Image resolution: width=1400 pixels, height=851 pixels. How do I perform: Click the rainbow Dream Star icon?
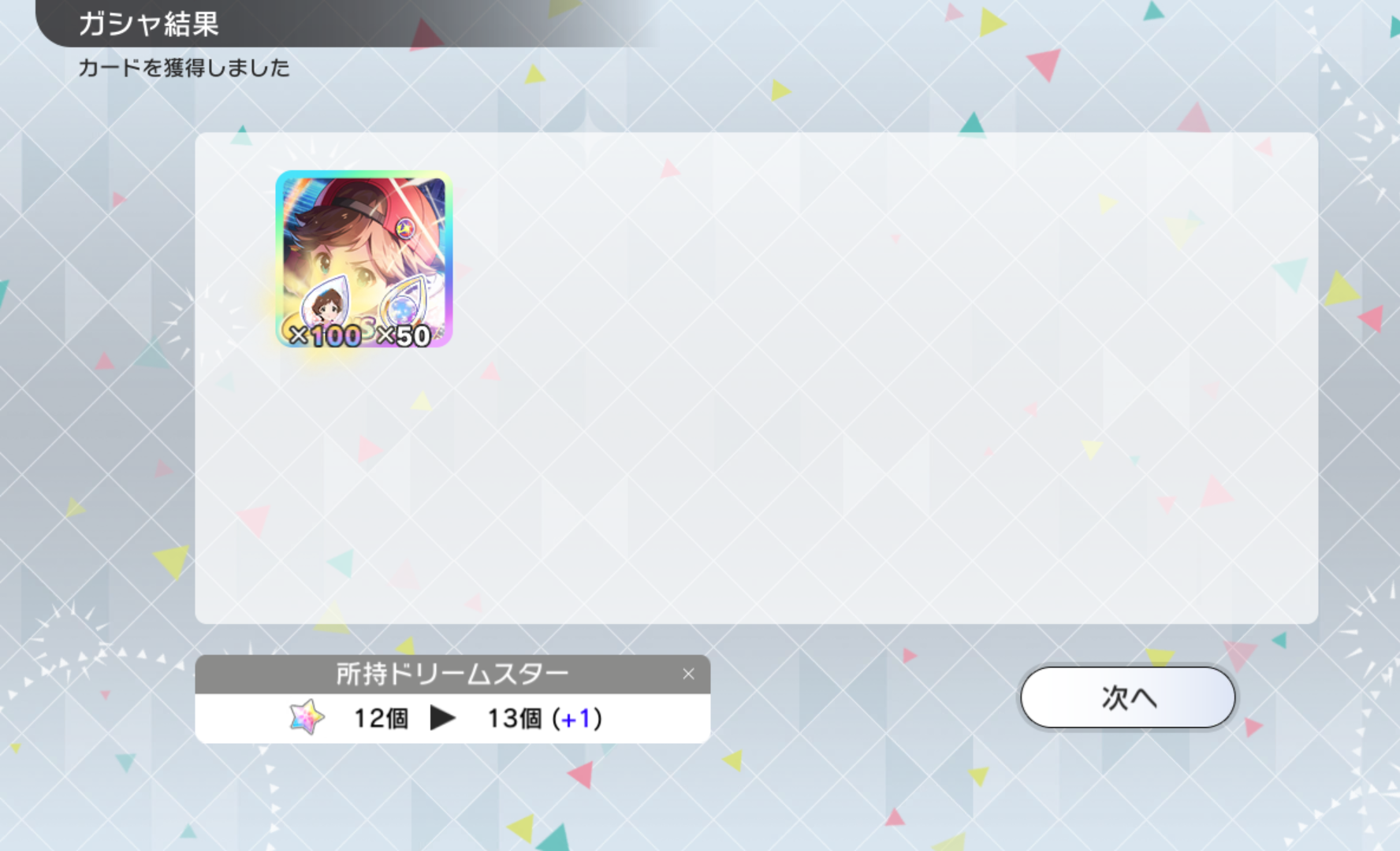coord(307,717)
